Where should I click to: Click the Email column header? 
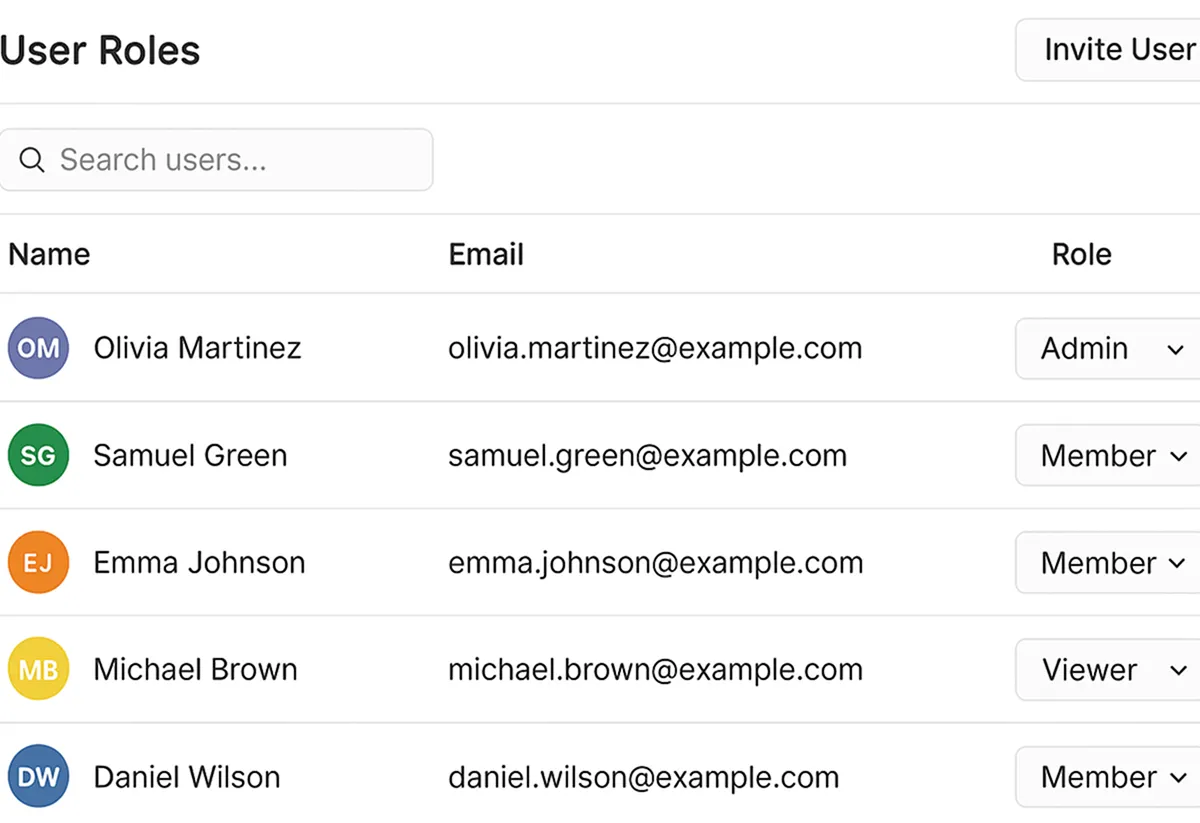486,254
